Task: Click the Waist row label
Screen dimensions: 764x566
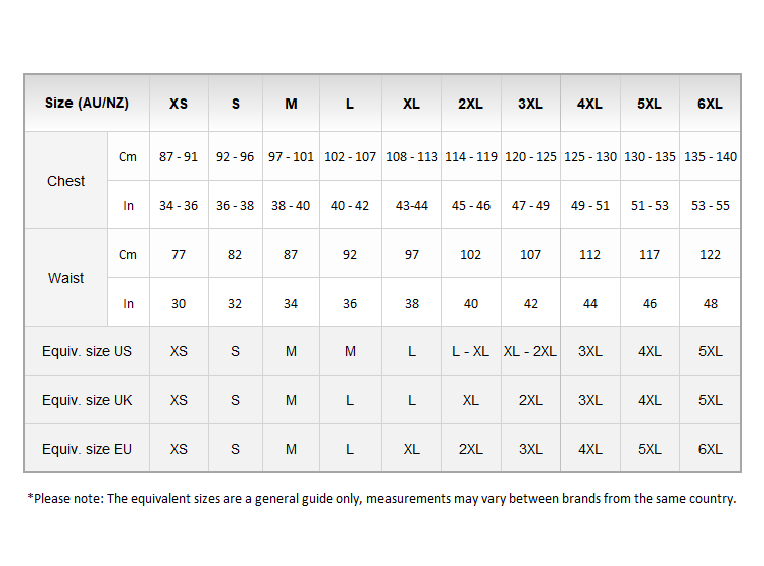Action: [66, 278]
